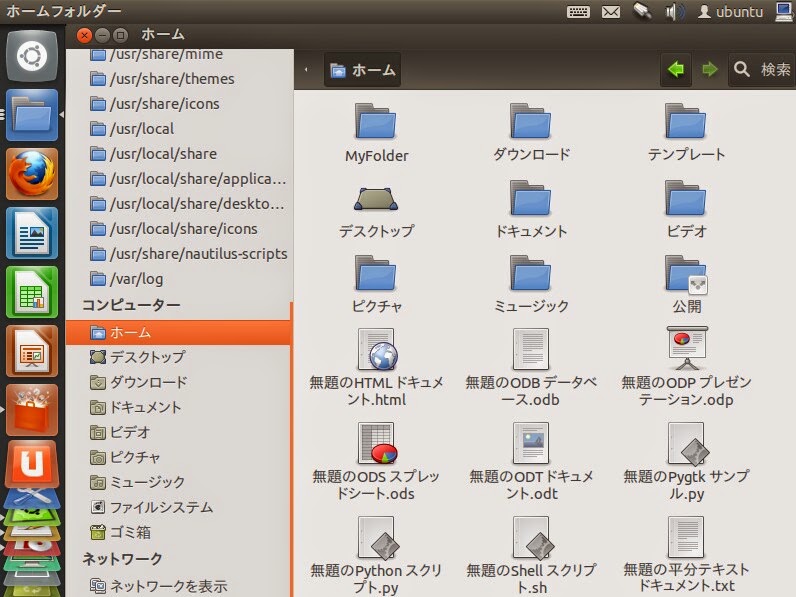This screenshot has width=796, height=597.
Task: Select the 無題のODT ドキュメント.odt file
Action: tap(530, 444)
